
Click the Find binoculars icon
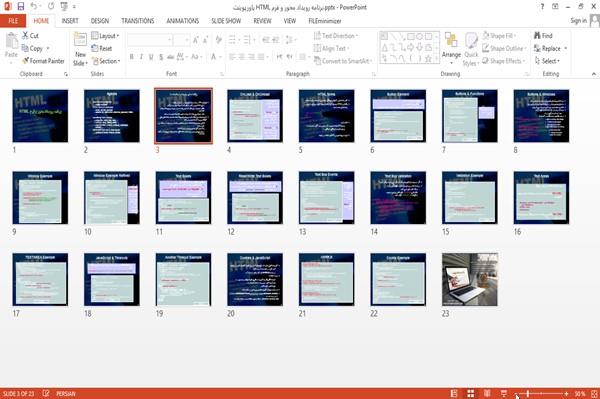pyautogui.click(x=537, y=36)
